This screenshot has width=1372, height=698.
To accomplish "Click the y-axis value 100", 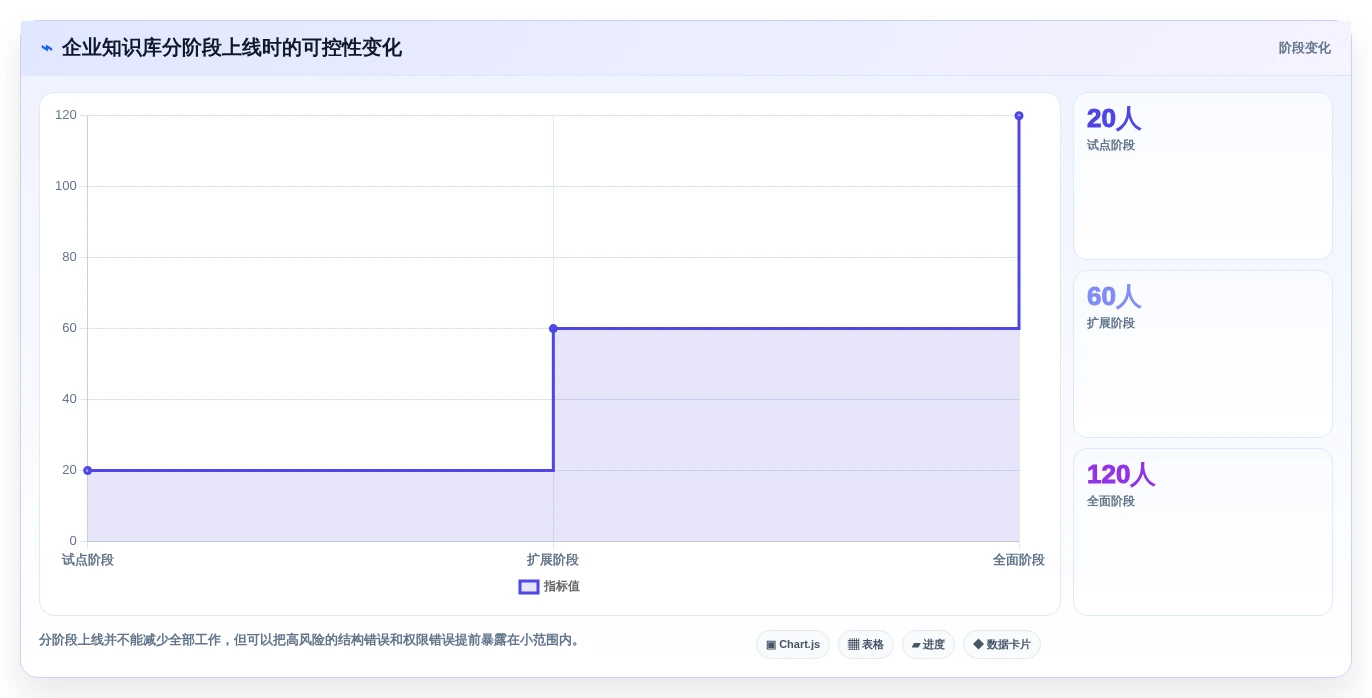I will [x=66, y=186].
